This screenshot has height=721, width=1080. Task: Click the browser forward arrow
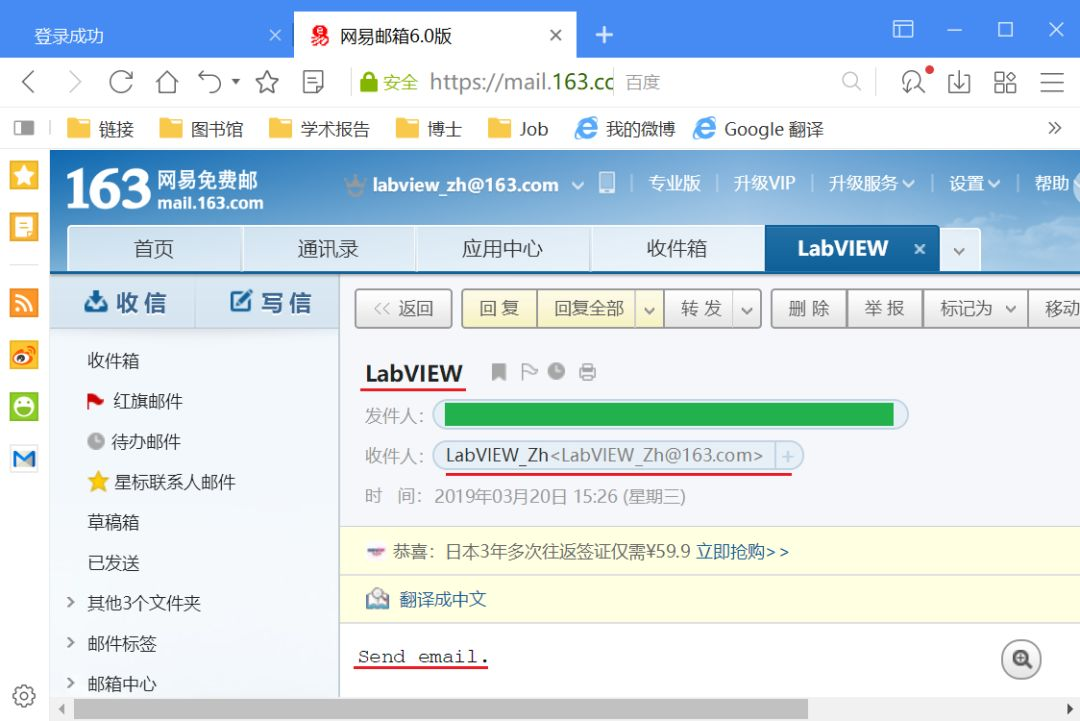pyautogui.click(x=74, y=82)
